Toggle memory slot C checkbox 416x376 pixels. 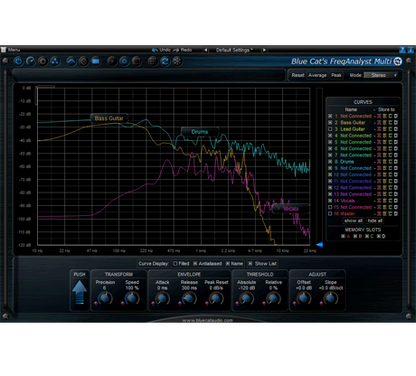tap(367, 236)
